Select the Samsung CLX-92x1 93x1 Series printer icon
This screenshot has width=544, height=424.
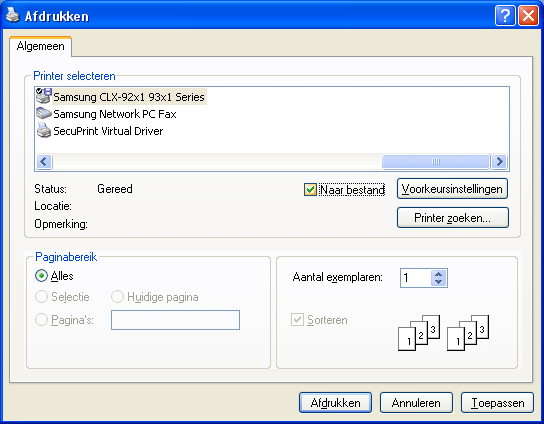point(44,96)
